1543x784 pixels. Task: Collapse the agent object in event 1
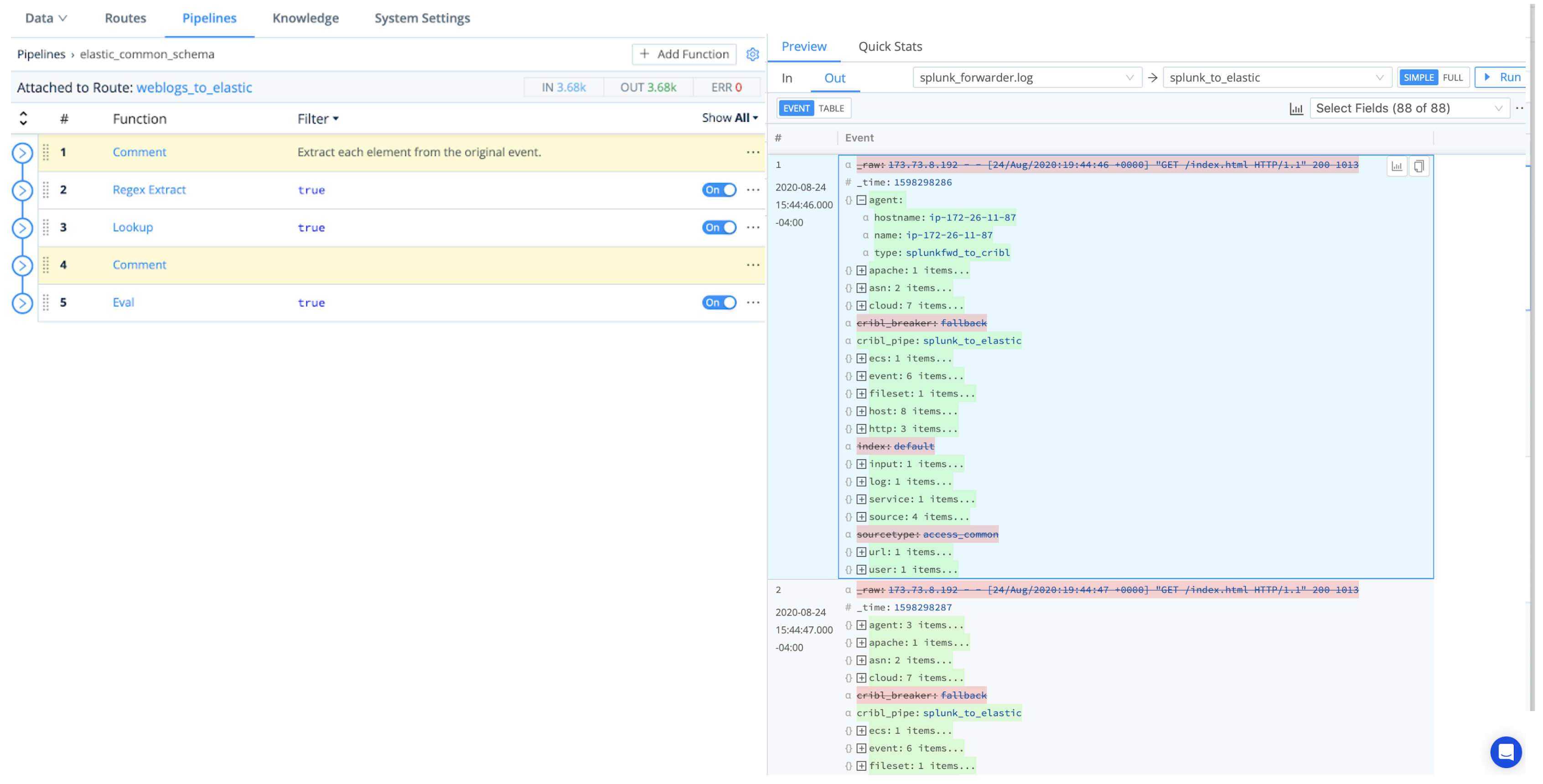coord(861,201)
